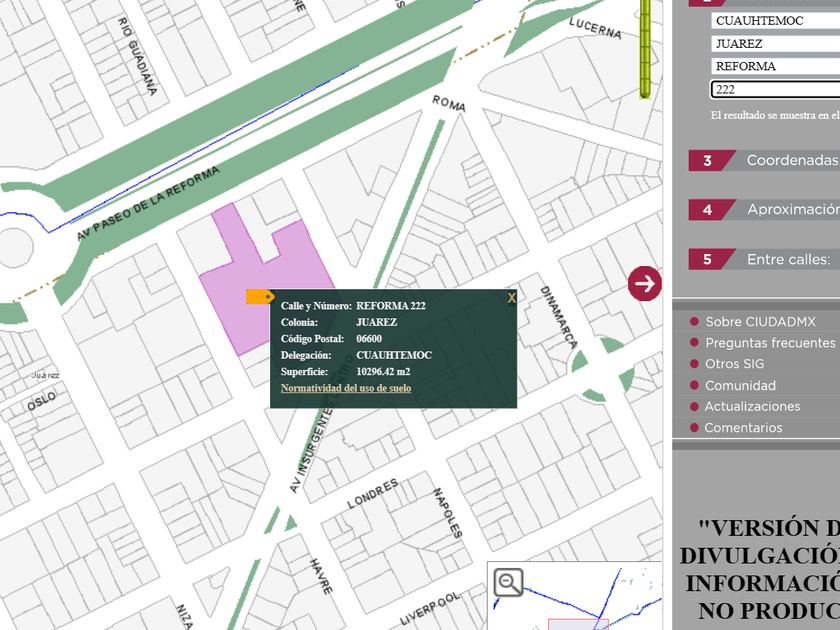Click the red circular arrow button
The image size is (840, 630).
coord(644,283)
